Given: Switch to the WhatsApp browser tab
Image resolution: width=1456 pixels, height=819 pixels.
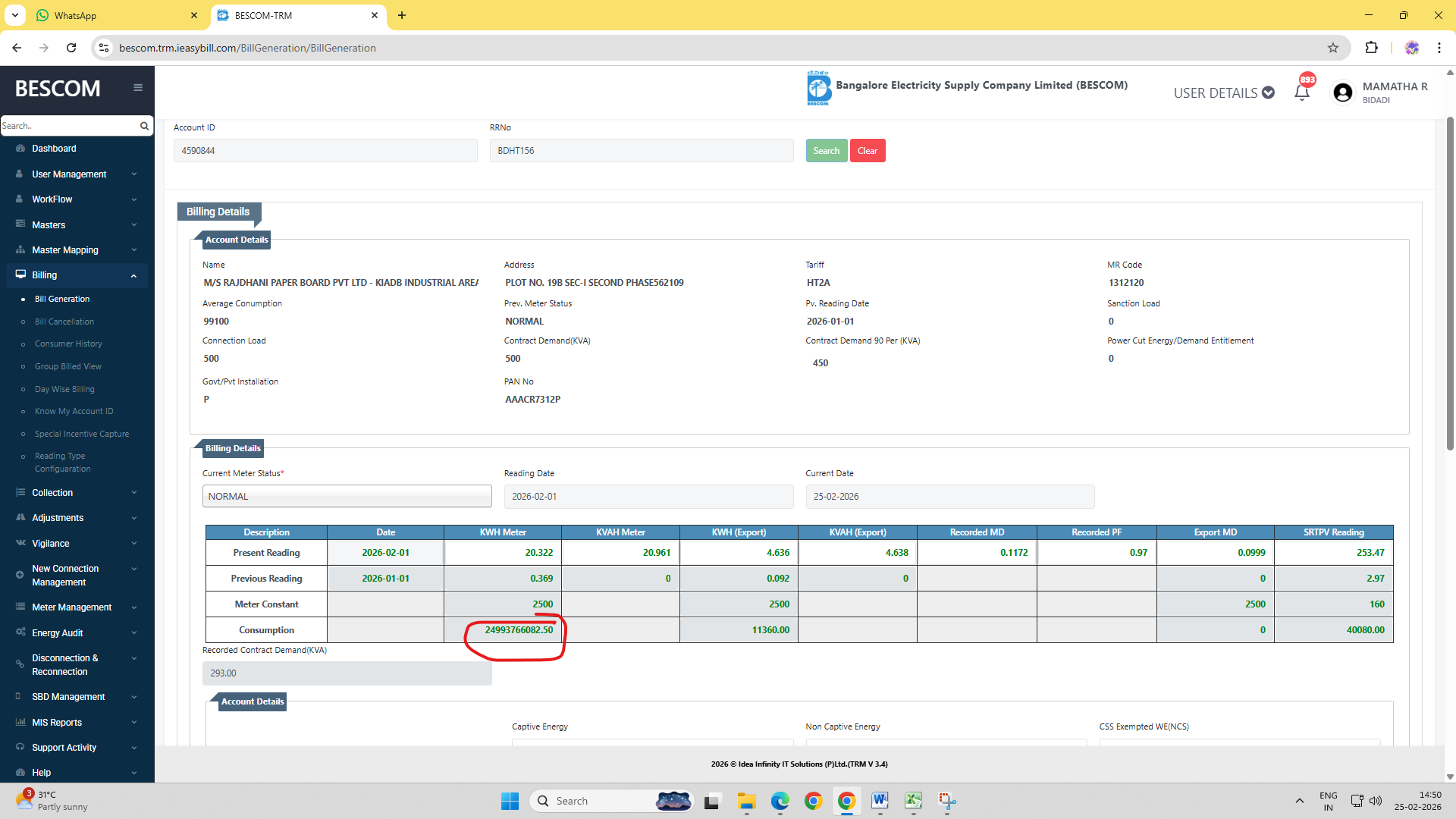Looking at the screenshot, I should [114, 15].
